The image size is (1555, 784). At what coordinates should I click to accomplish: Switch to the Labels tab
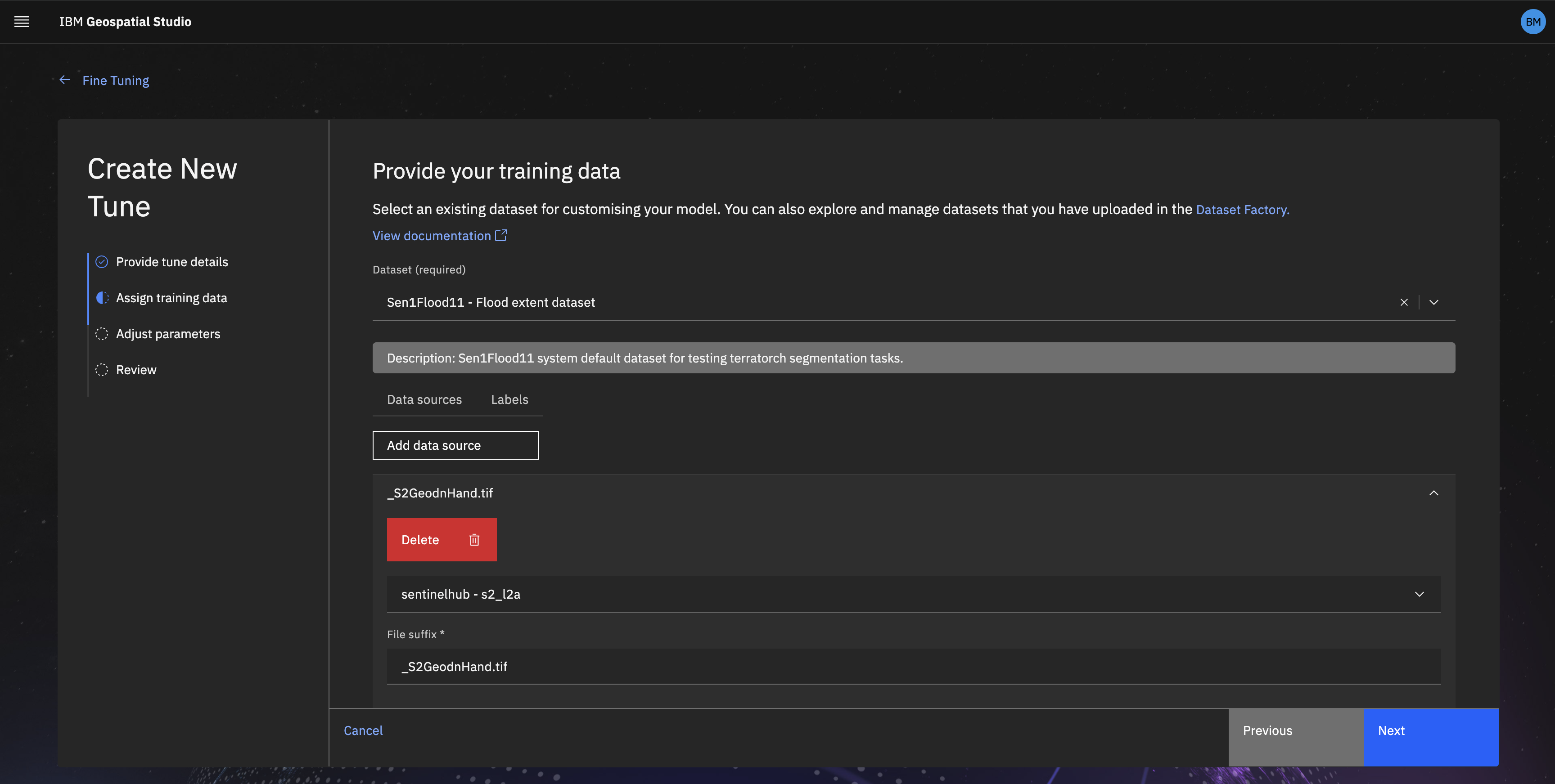pyautogui.click(x=509, y=399)
